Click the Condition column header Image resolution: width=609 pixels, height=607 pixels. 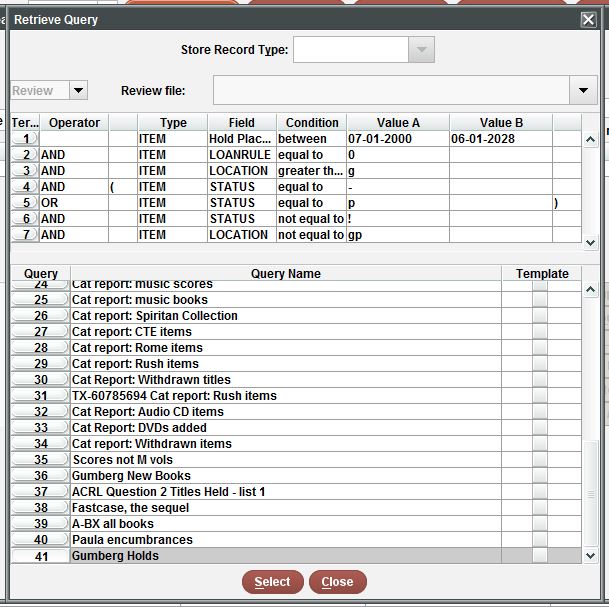point(312,123)
